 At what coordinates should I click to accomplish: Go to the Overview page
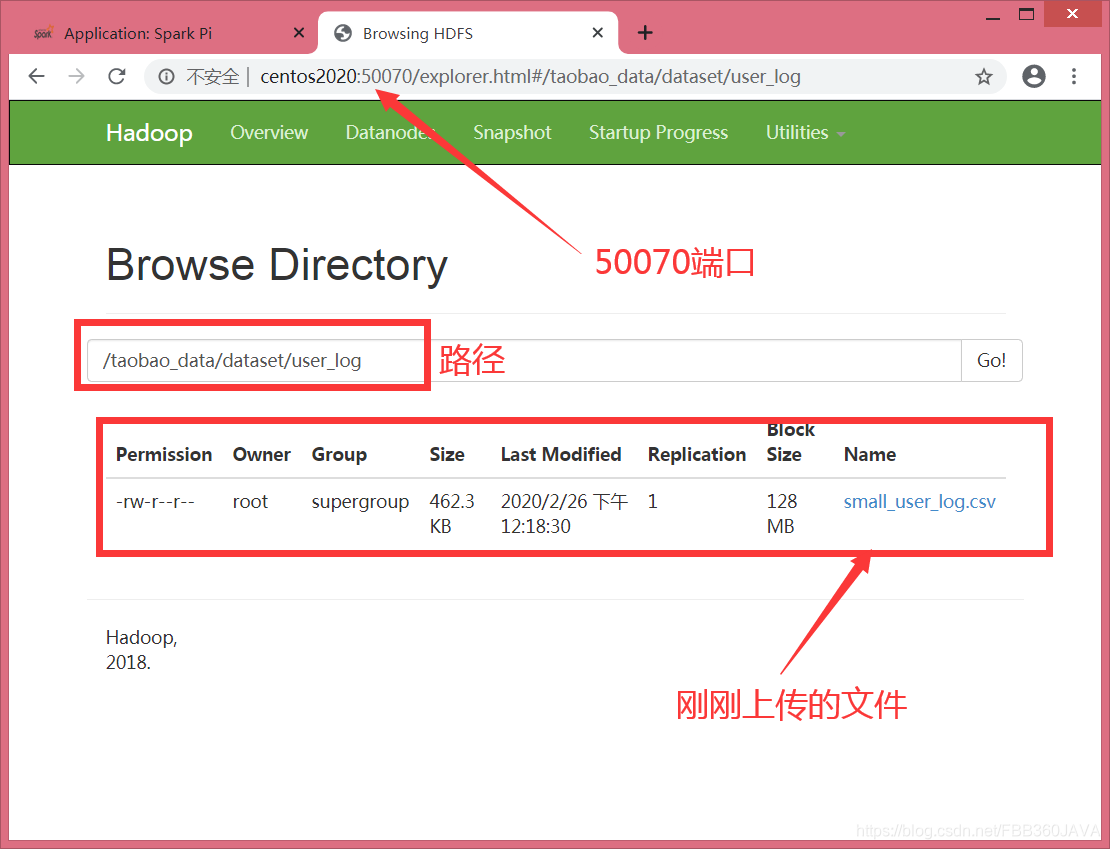(x=269, y=132)
